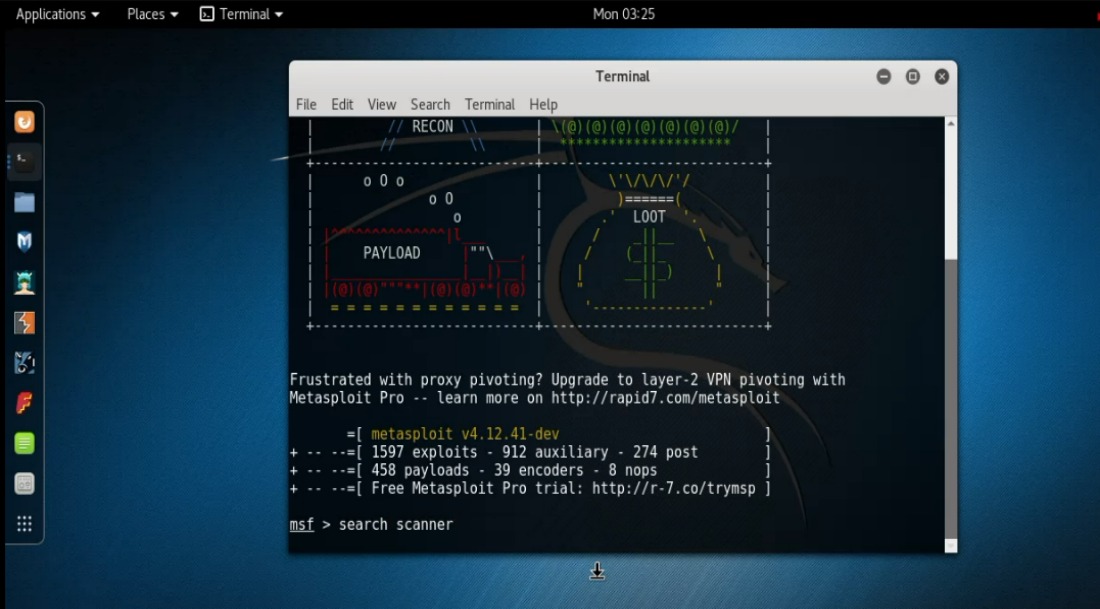Minimize the Terminal window

(x=884, y=76)
